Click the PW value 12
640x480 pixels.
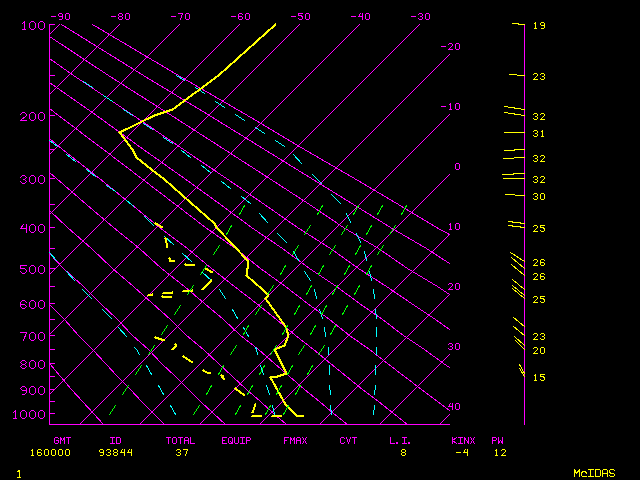499,452
